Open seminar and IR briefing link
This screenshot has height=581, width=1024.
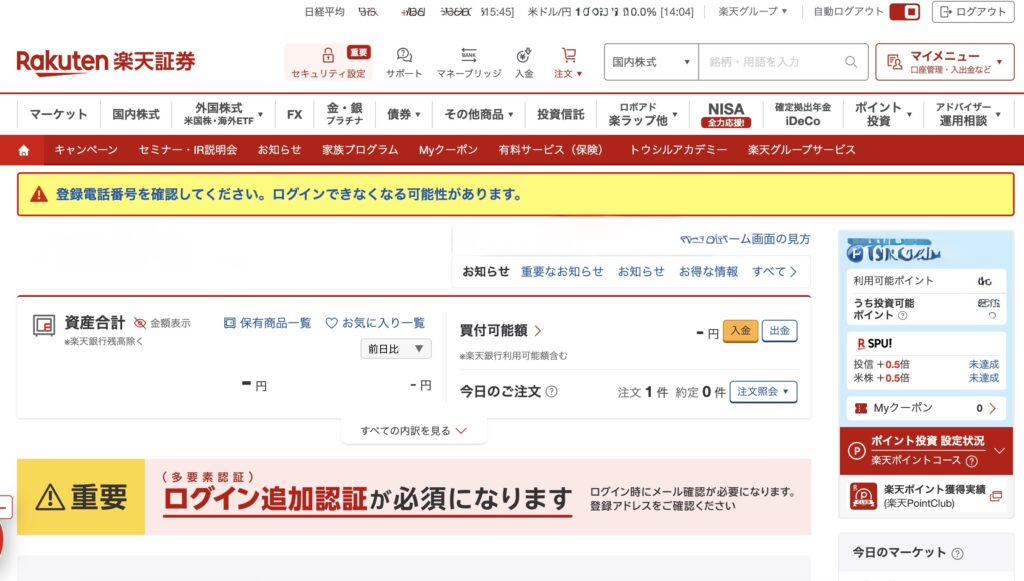[188, 150]
